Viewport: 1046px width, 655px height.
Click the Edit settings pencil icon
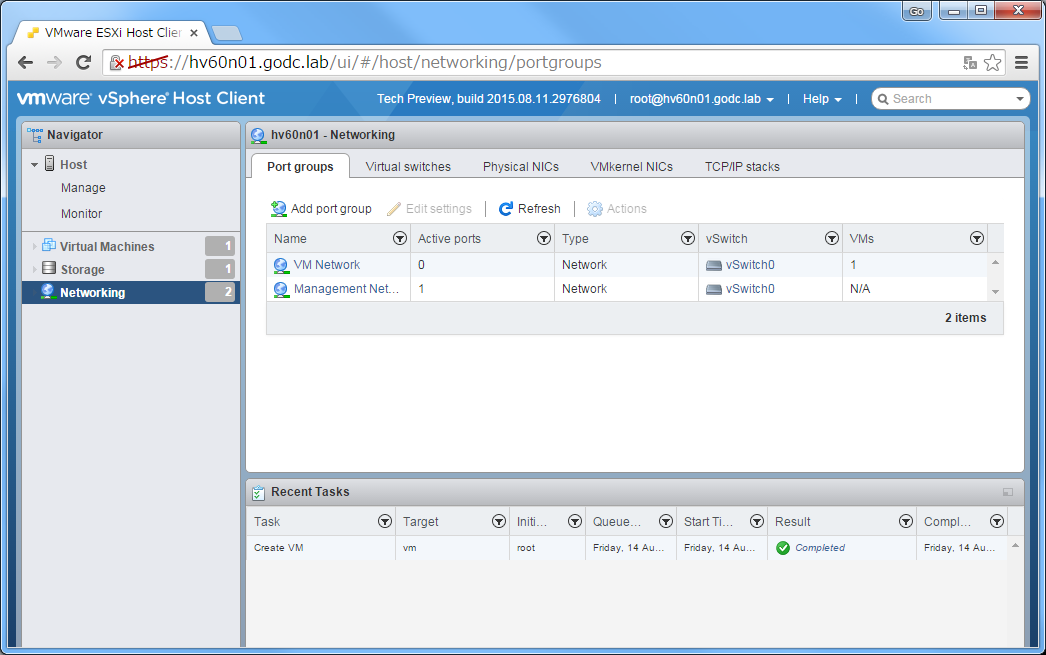click(x=394, y=209)
